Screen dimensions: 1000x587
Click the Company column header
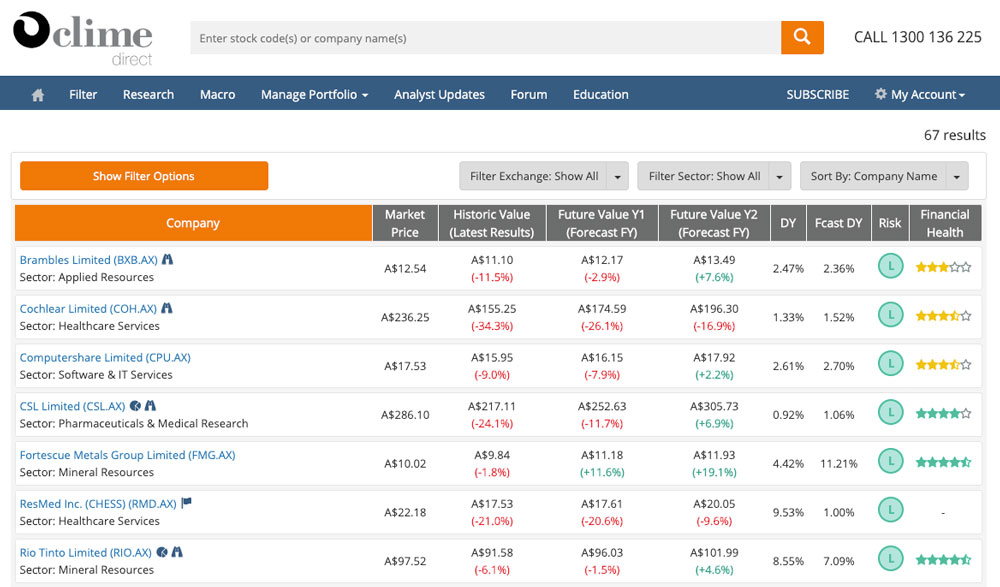pyautogui.click(x=193, y=223)
